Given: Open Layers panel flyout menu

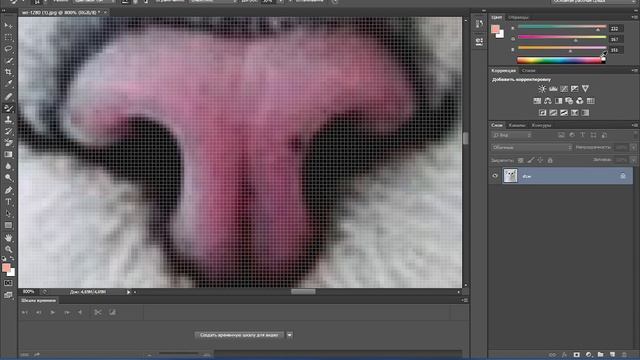Looking at the screenshot, I should [634, 125].
